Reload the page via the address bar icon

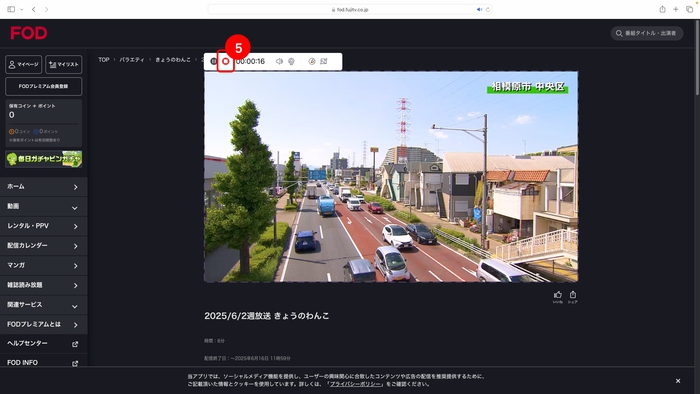[488, 9]
